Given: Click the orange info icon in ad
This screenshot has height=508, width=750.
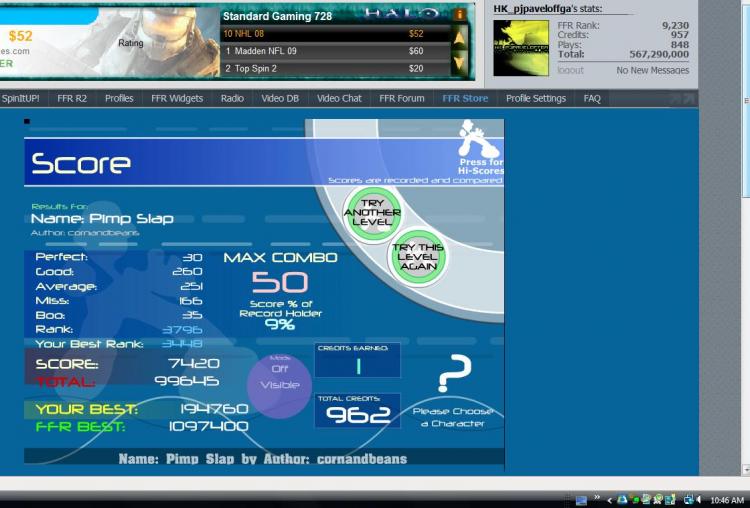Looking at the screenshot, I should point(459,14).
